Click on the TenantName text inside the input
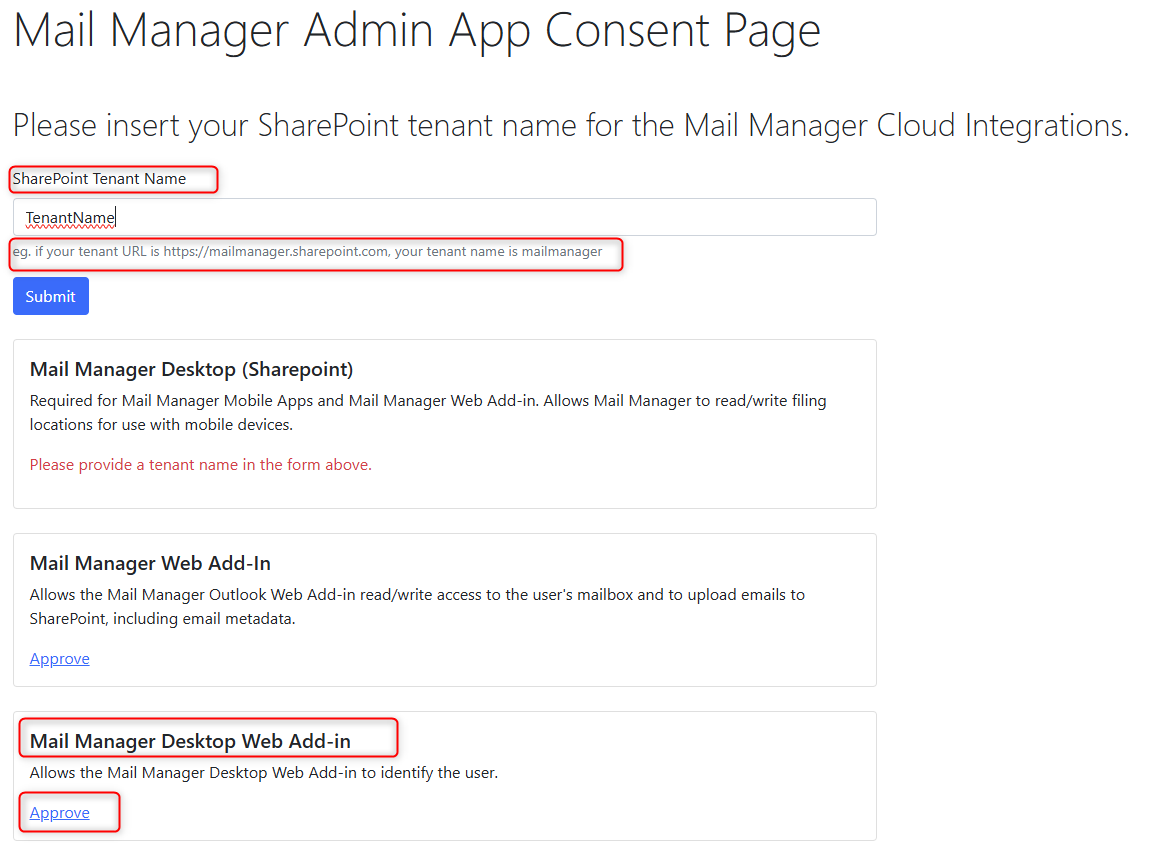The image size is (1169, 857). point(70,218)
